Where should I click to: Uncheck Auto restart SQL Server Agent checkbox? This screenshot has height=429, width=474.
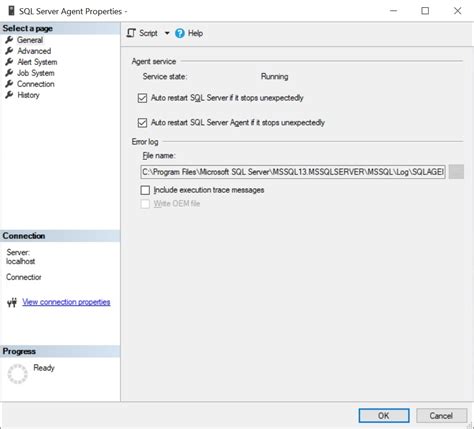click(142, 123)
